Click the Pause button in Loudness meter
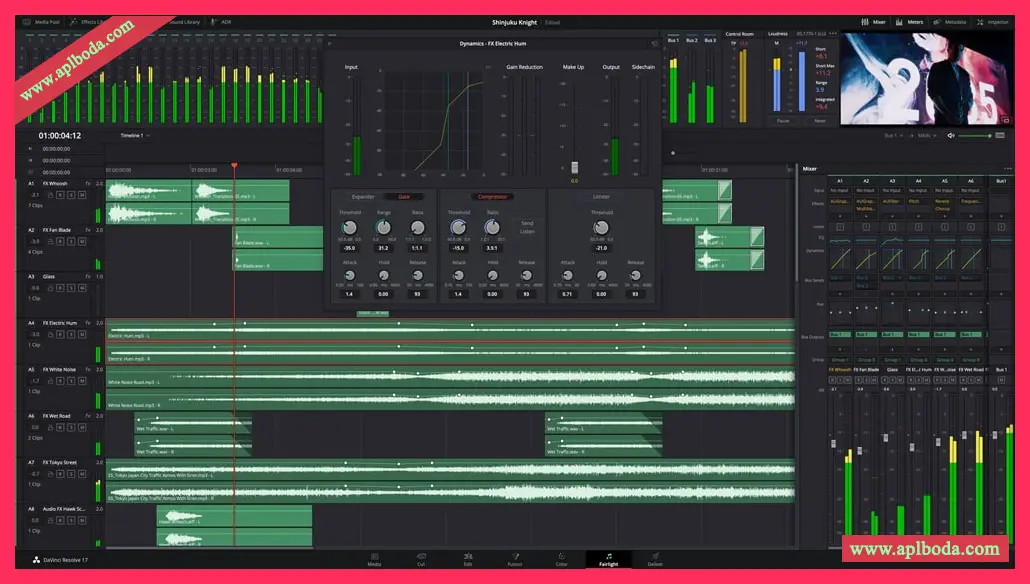 782,120
